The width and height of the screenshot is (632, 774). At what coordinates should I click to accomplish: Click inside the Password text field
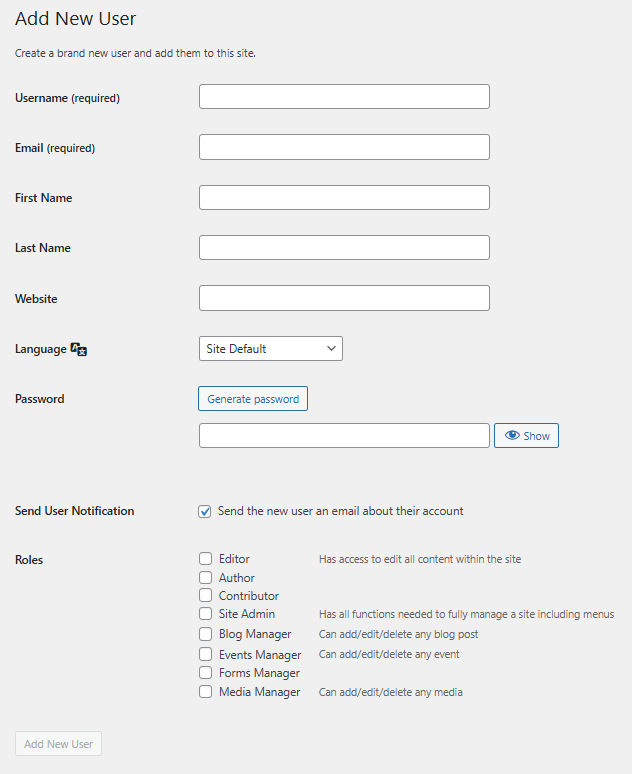(x=344, y=436)
